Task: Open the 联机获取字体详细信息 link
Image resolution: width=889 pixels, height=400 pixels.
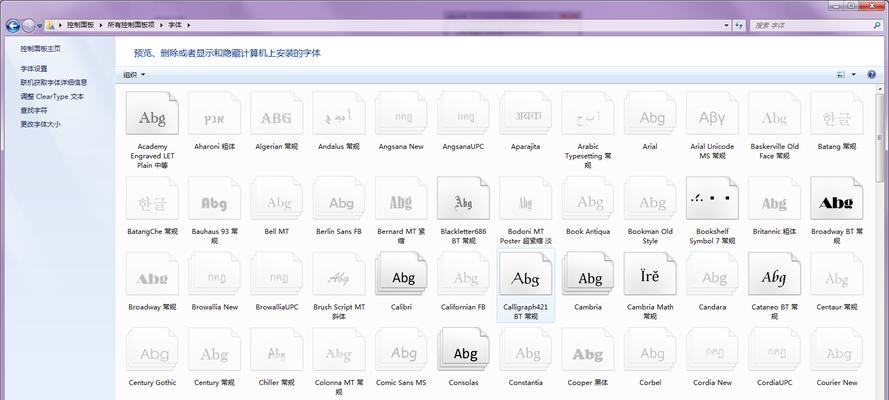Action: pyautogui.click(x=54, y=82)
